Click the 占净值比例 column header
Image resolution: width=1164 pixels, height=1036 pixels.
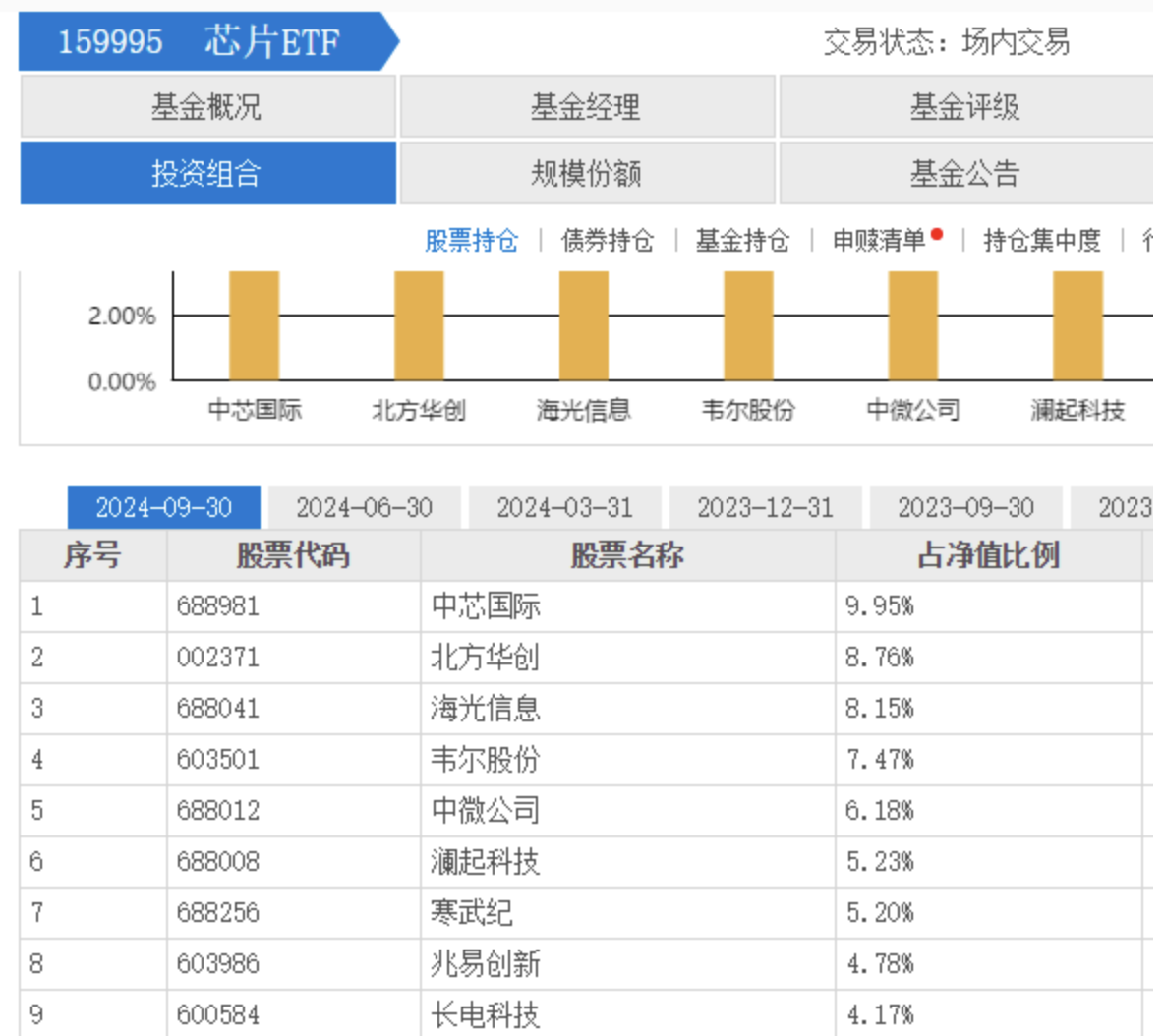[x=988, y=555]
